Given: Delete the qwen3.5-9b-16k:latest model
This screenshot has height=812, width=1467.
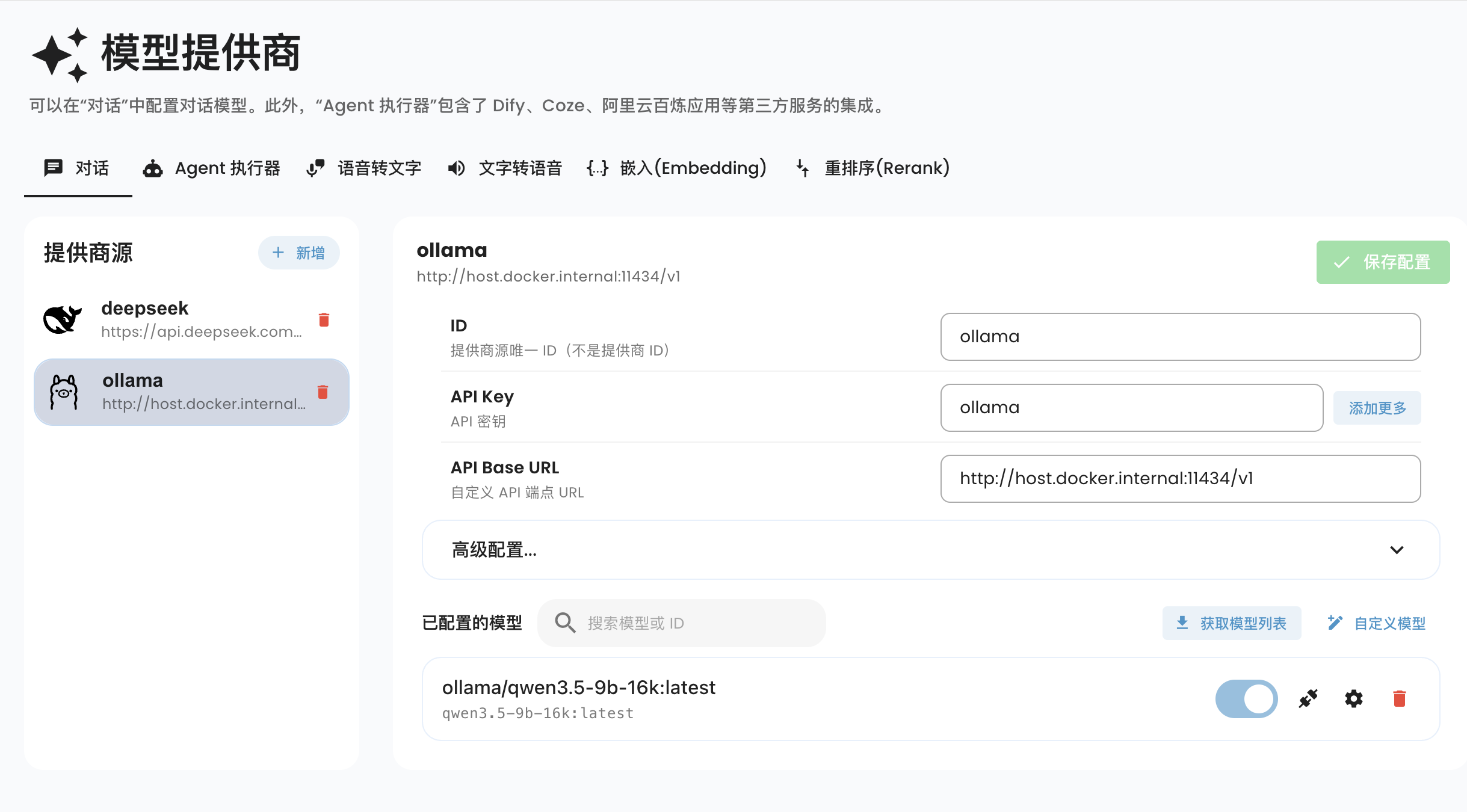Looking at the screenshot, I should (x=1399, y=698).
